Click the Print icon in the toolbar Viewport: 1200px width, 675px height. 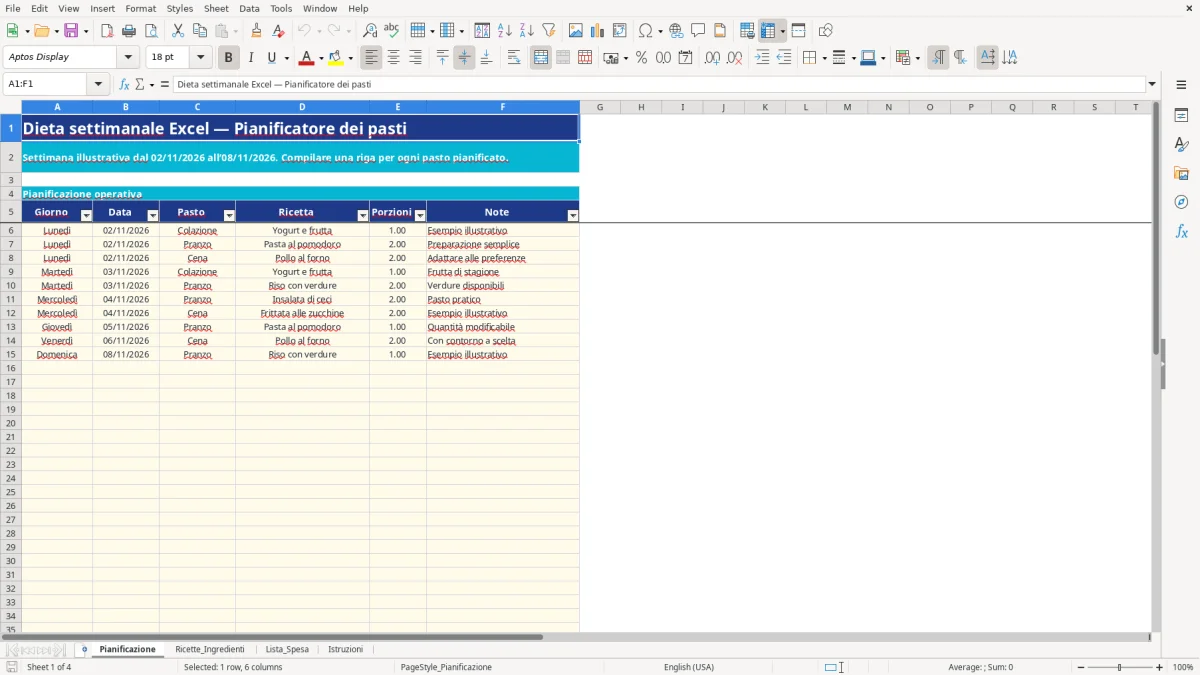point(129,31)
